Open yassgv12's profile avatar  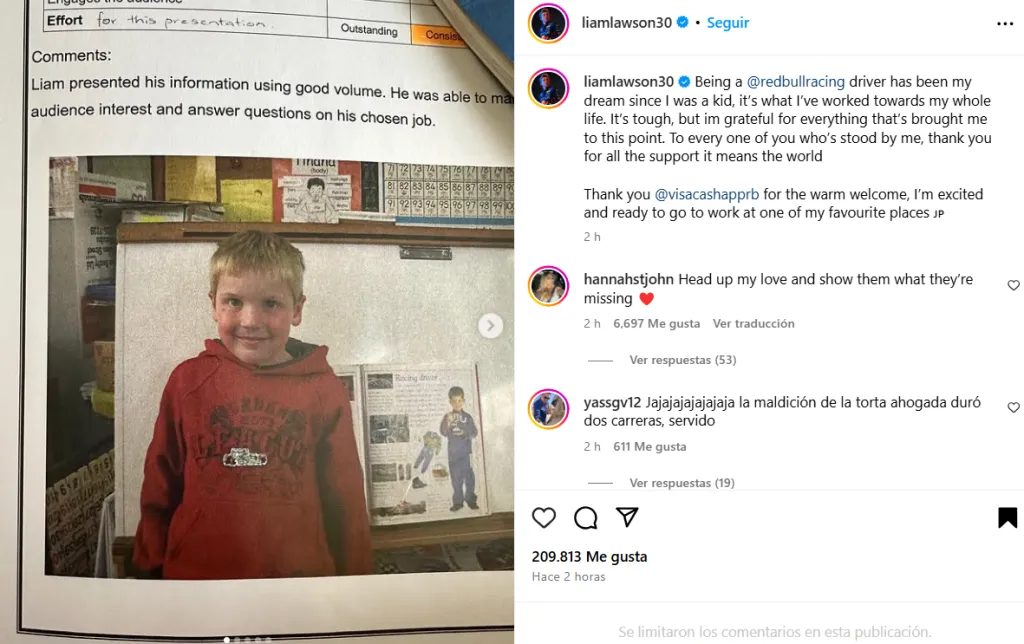click(549, 409)
